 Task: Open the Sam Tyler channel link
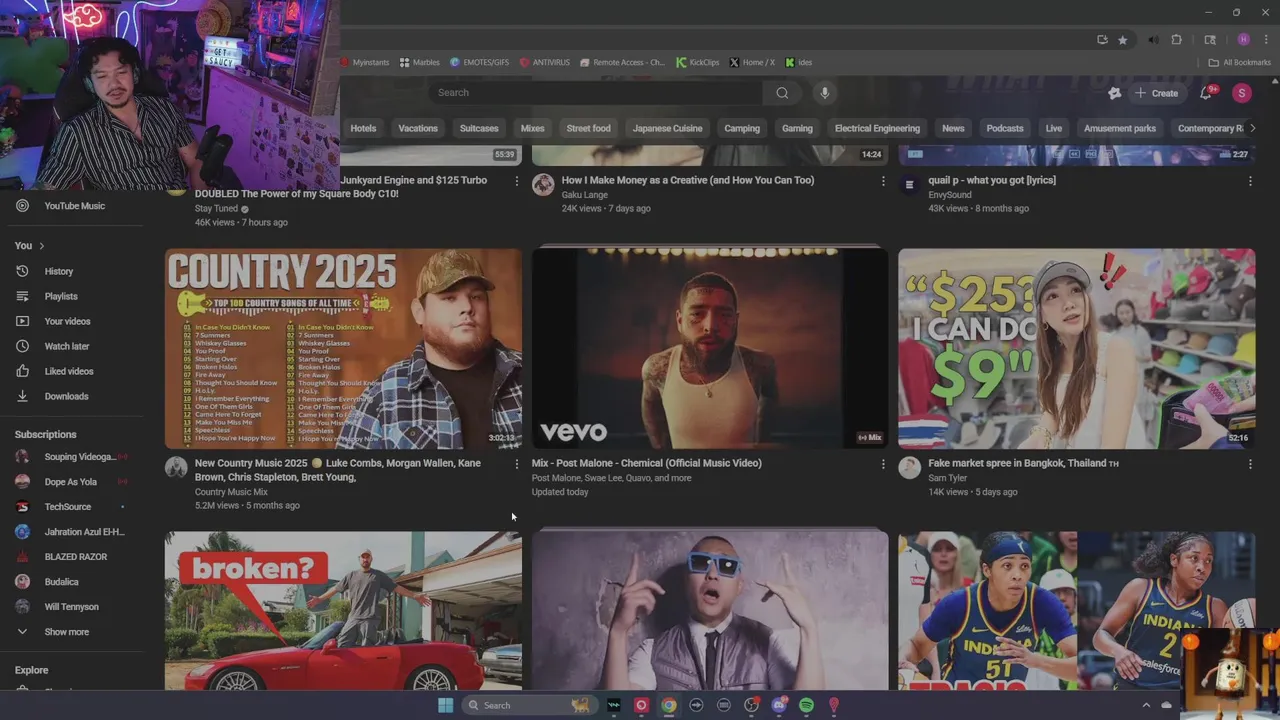tap(947, 478)
